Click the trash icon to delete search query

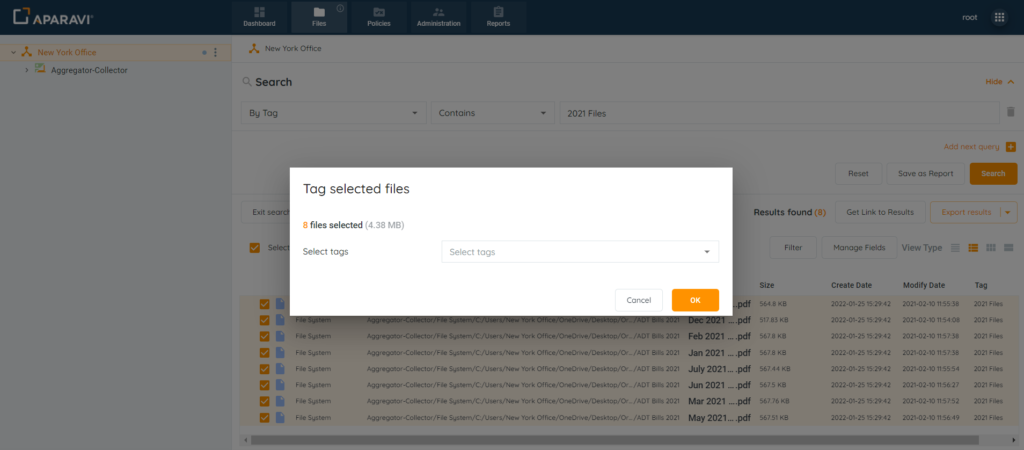pyautogui.click(x=1010, y=113)
